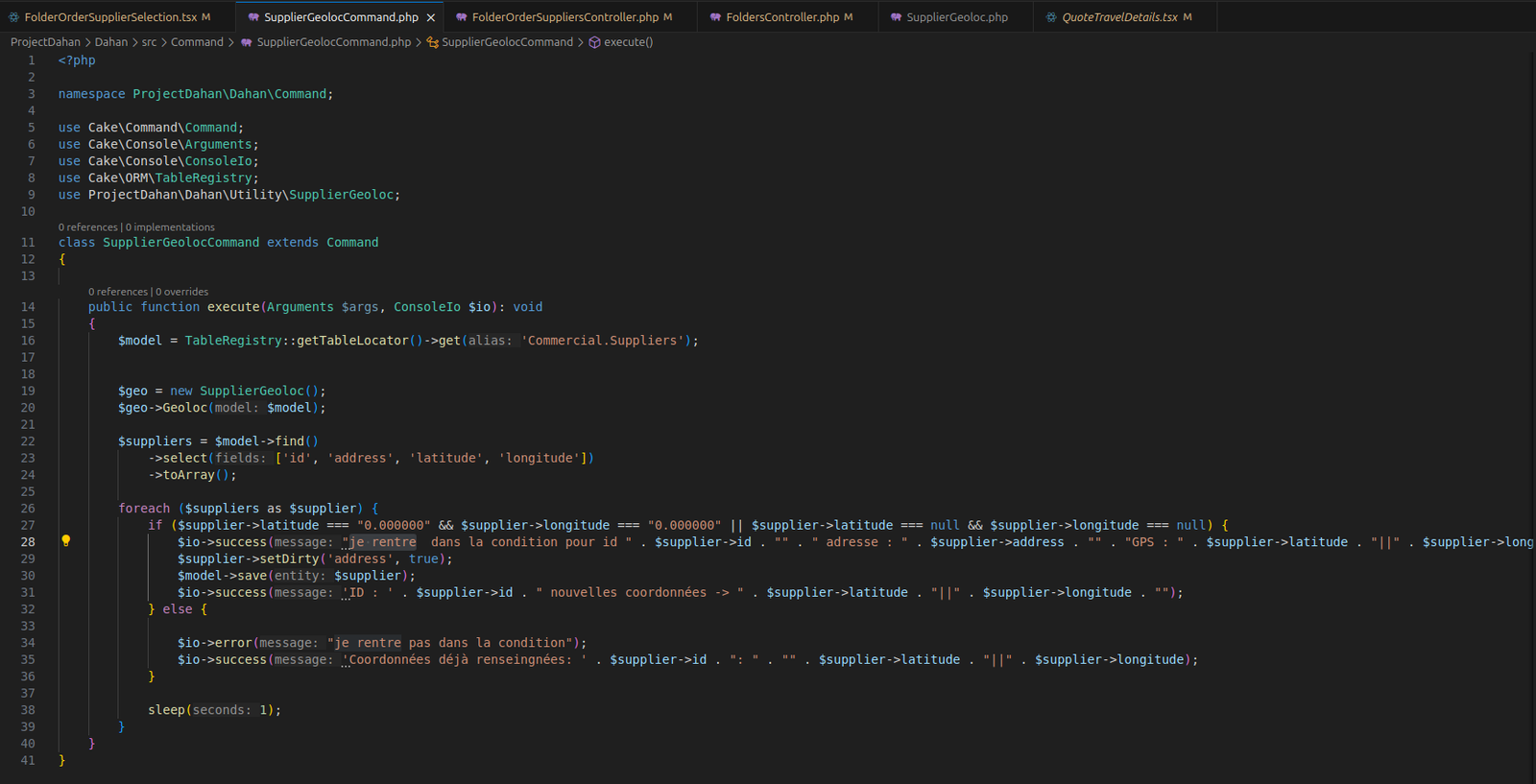Click line number 28 in the gutter

click(28, 542)
